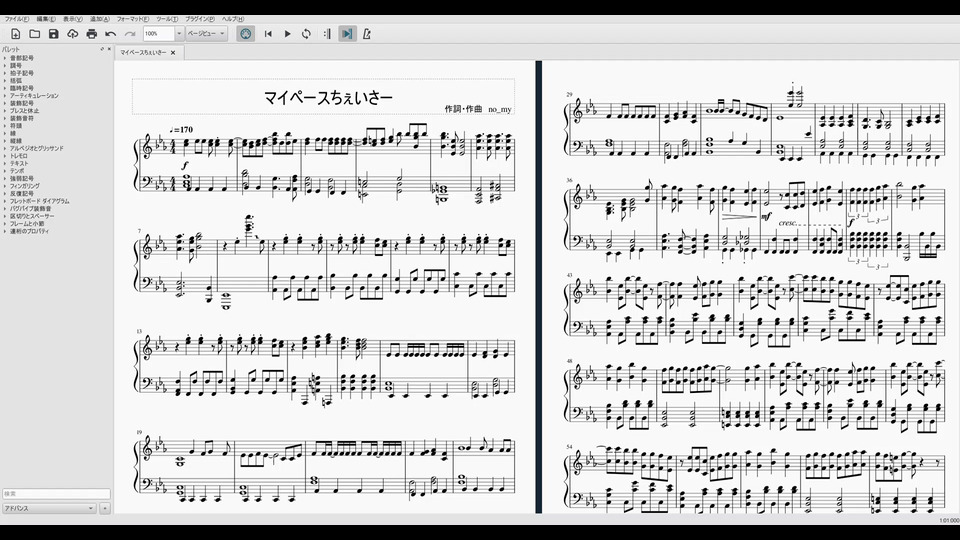The height and width of the screenshot is (540, 960).
Task: Select the composer text 作詞・作曲 no_my
Action: pyautogui.click(x=478, y=109)
